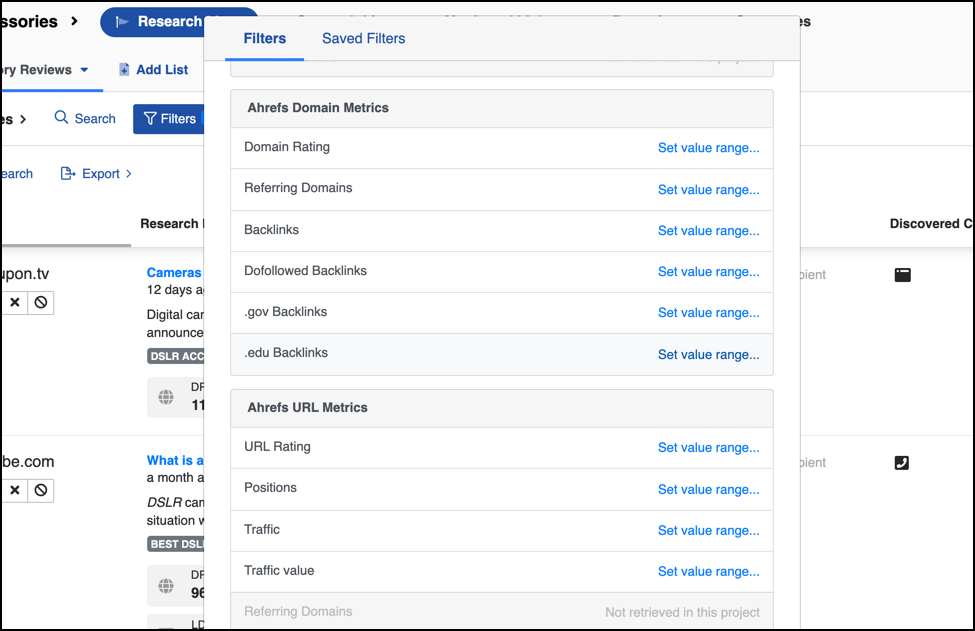
Task: Click the block icon in the be.com row
Action: click(41, 490)
